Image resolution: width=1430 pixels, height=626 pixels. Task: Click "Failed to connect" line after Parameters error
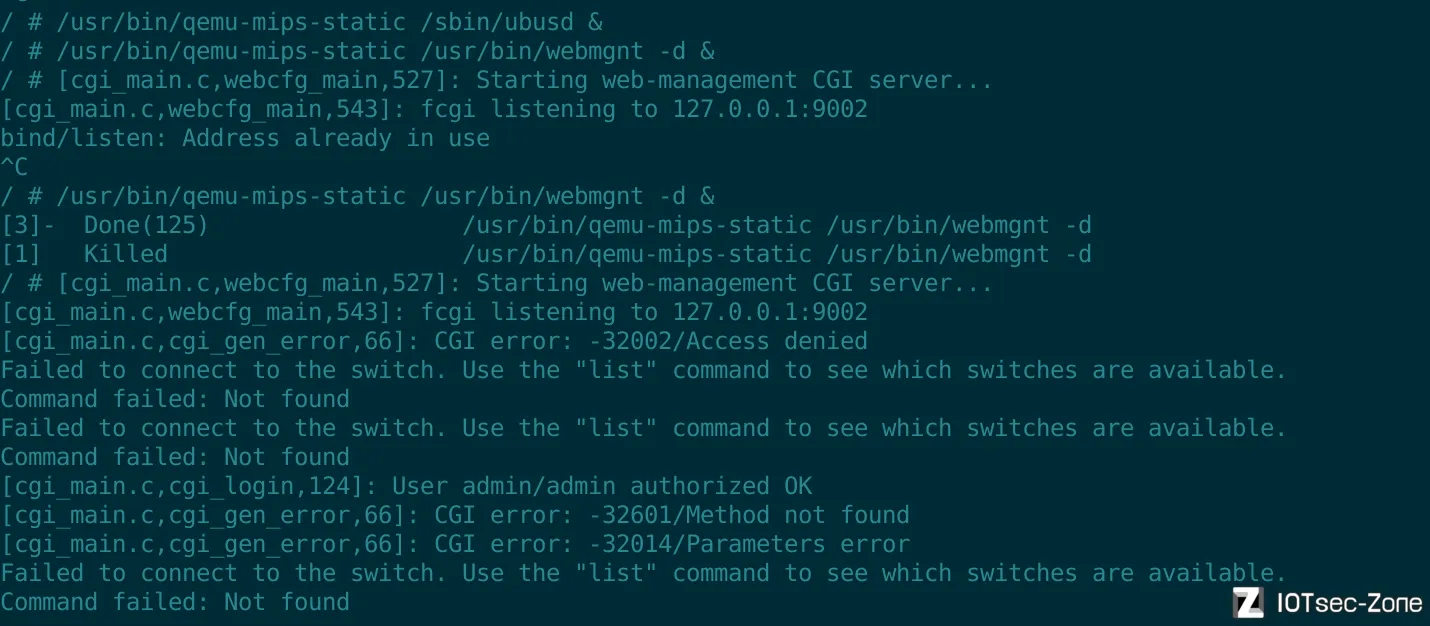pyautogui.click(x=643, y=573)
